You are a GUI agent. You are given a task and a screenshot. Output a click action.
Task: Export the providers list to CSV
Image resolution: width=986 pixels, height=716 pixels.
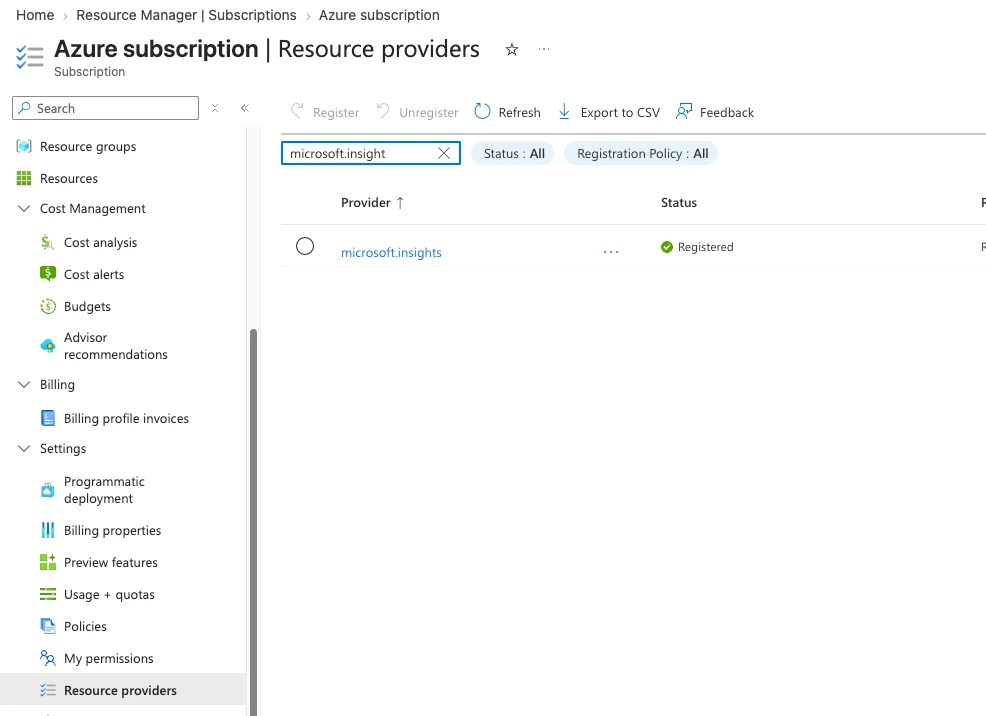[x=609, y=112]
